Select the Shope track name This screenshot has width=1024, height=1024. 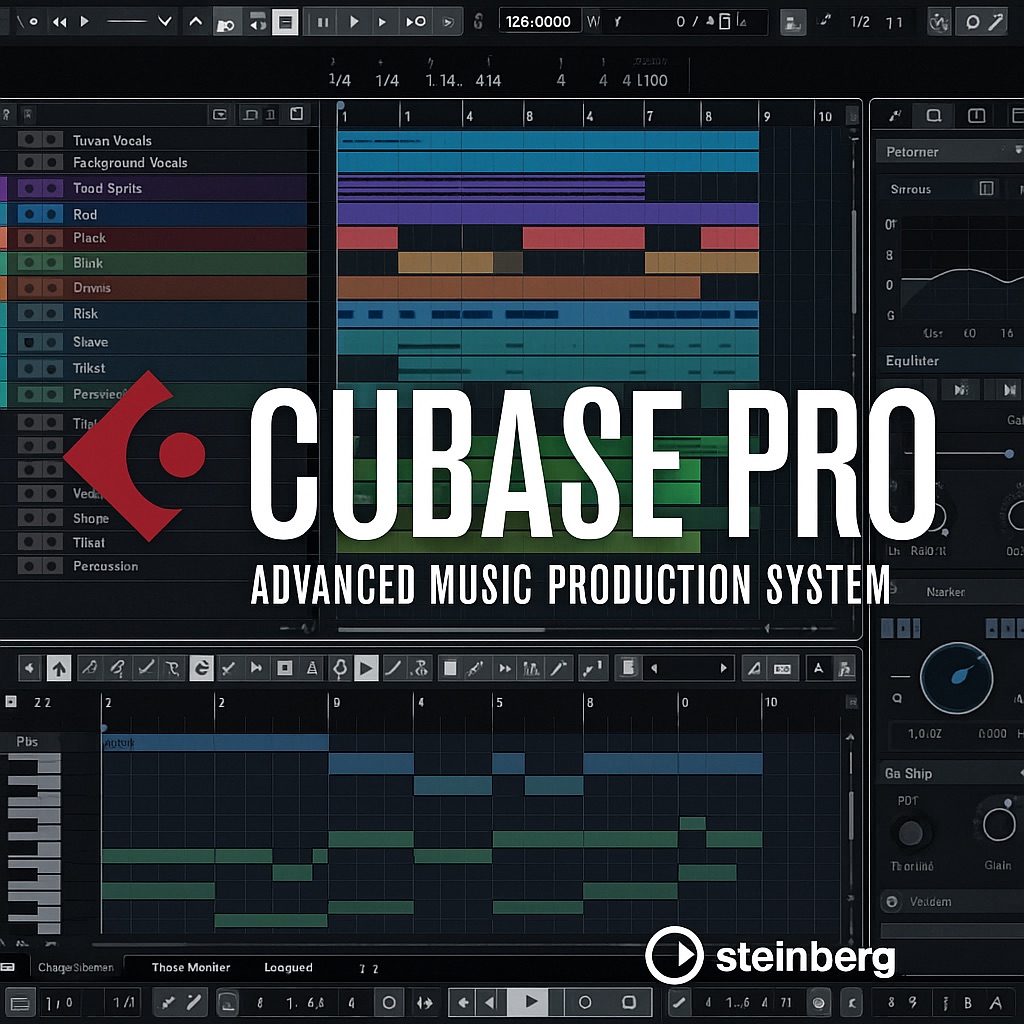(91, 518)
